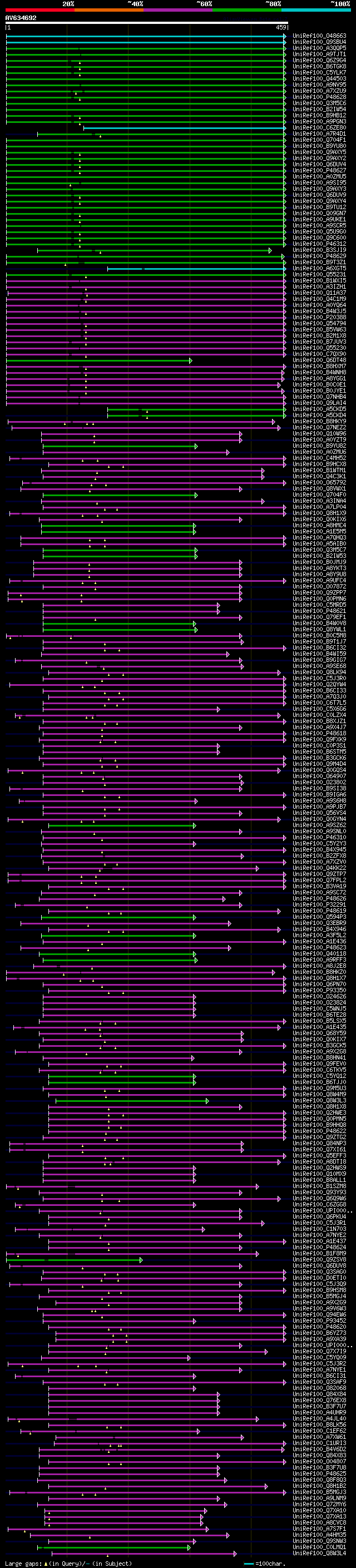Click the green alignment bar of UniRef100_A5CKD5
356x1568 pixels.
point(196,409)
